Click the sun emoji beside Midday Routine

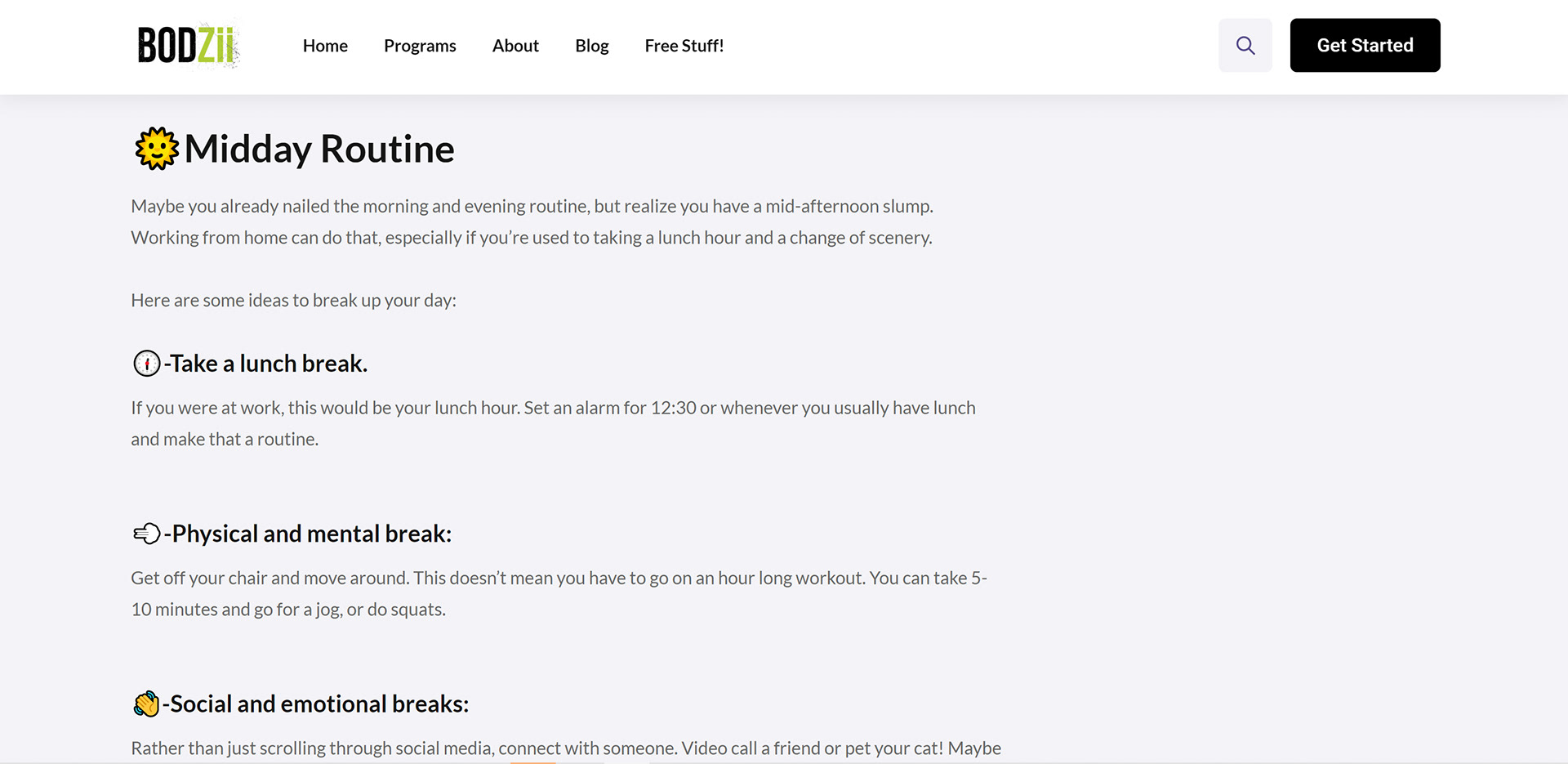coord(156,149)
